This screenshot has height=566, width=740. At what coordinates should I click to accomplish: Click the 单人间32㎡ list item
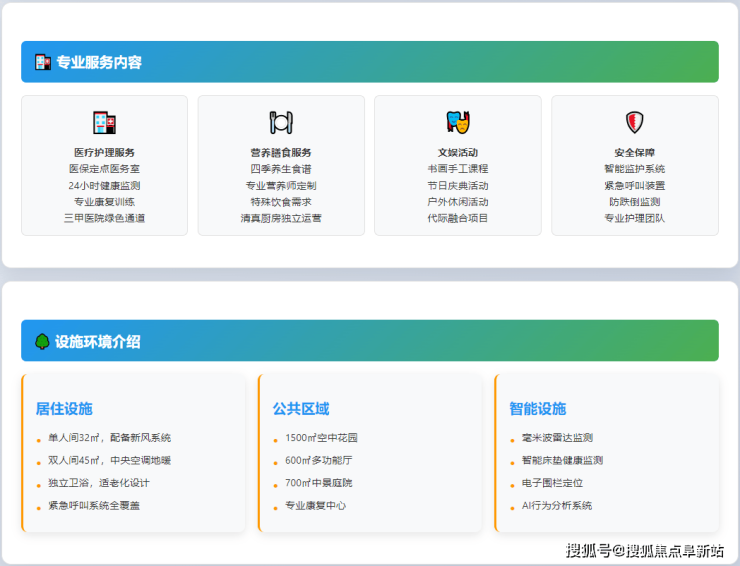point(110,438)
